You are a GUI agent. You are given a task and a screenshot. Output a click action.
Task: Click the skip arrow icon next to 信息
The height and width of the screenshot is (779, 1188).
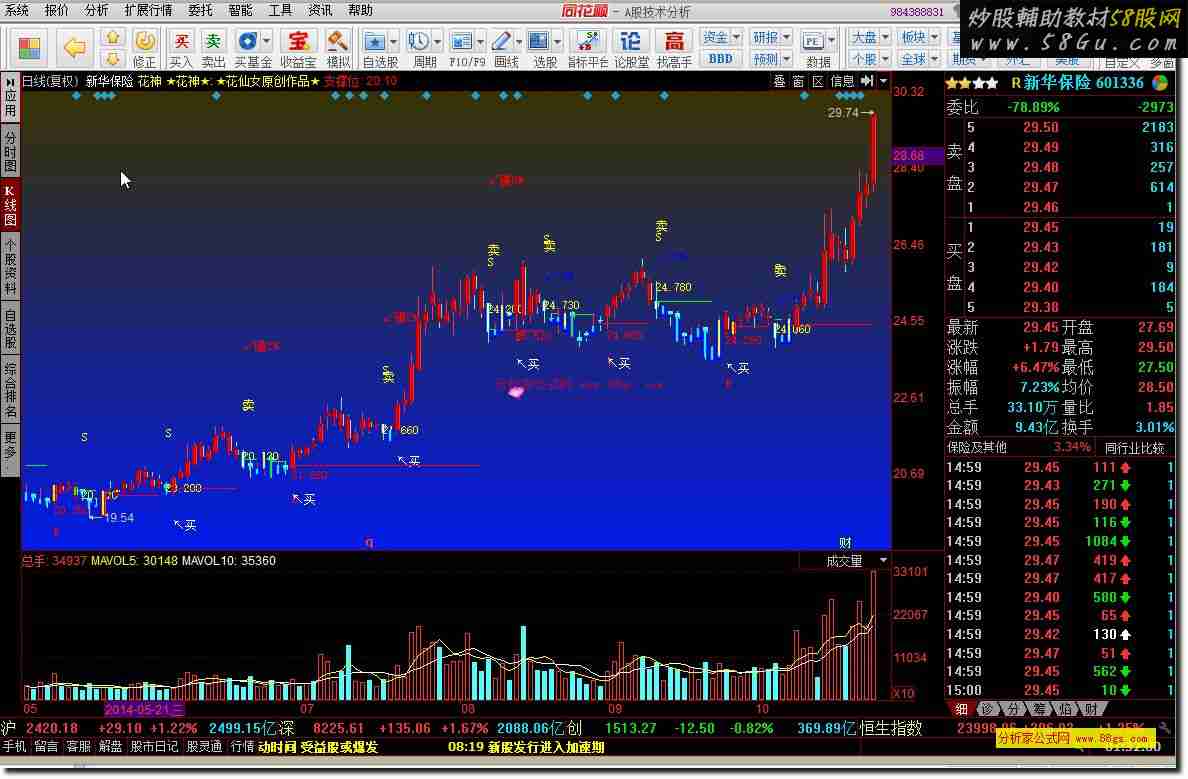[868, 81]
